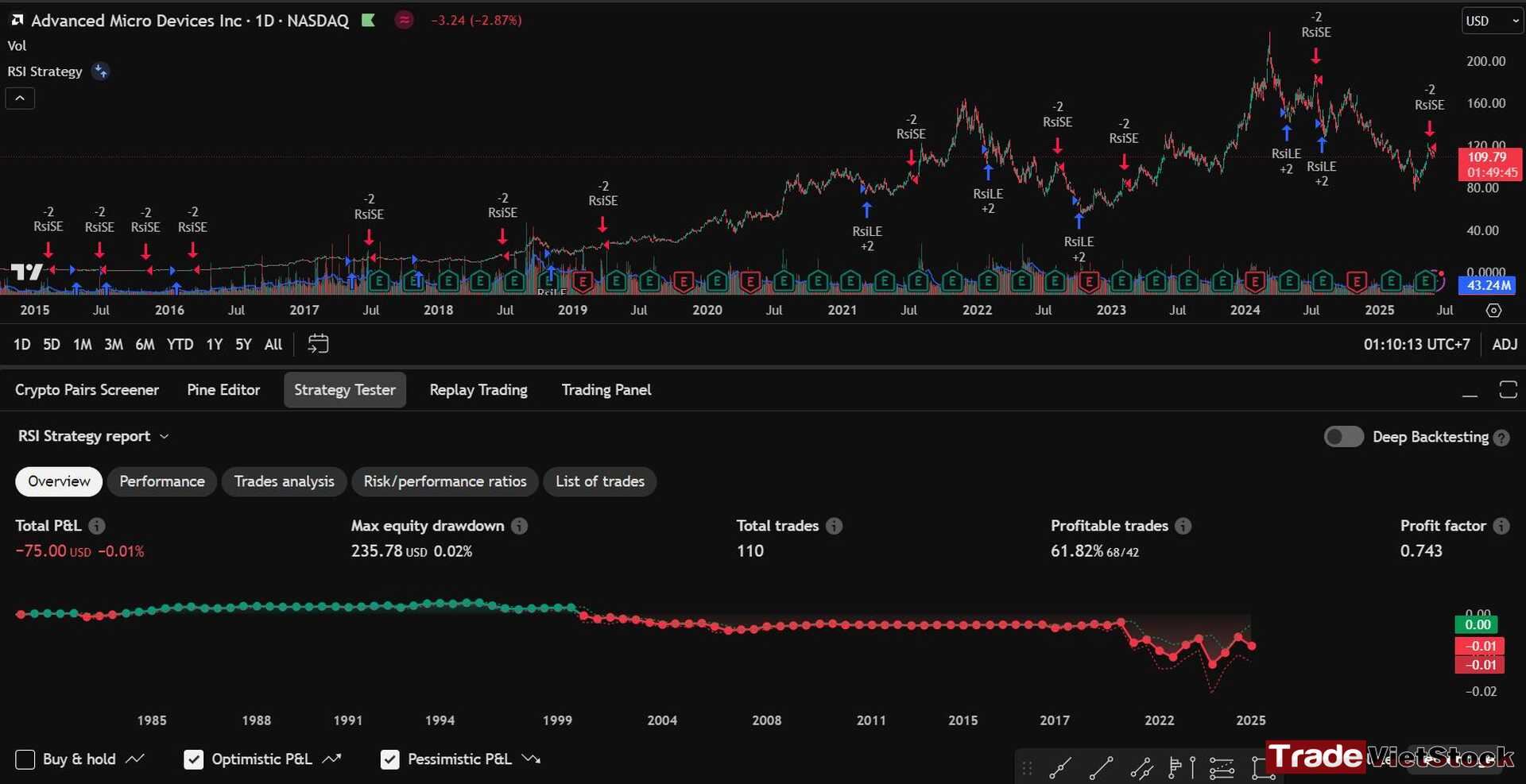Open the go-to-date calendar icon
Viewport: 1526px width, 784px height.
click(318, 344)
